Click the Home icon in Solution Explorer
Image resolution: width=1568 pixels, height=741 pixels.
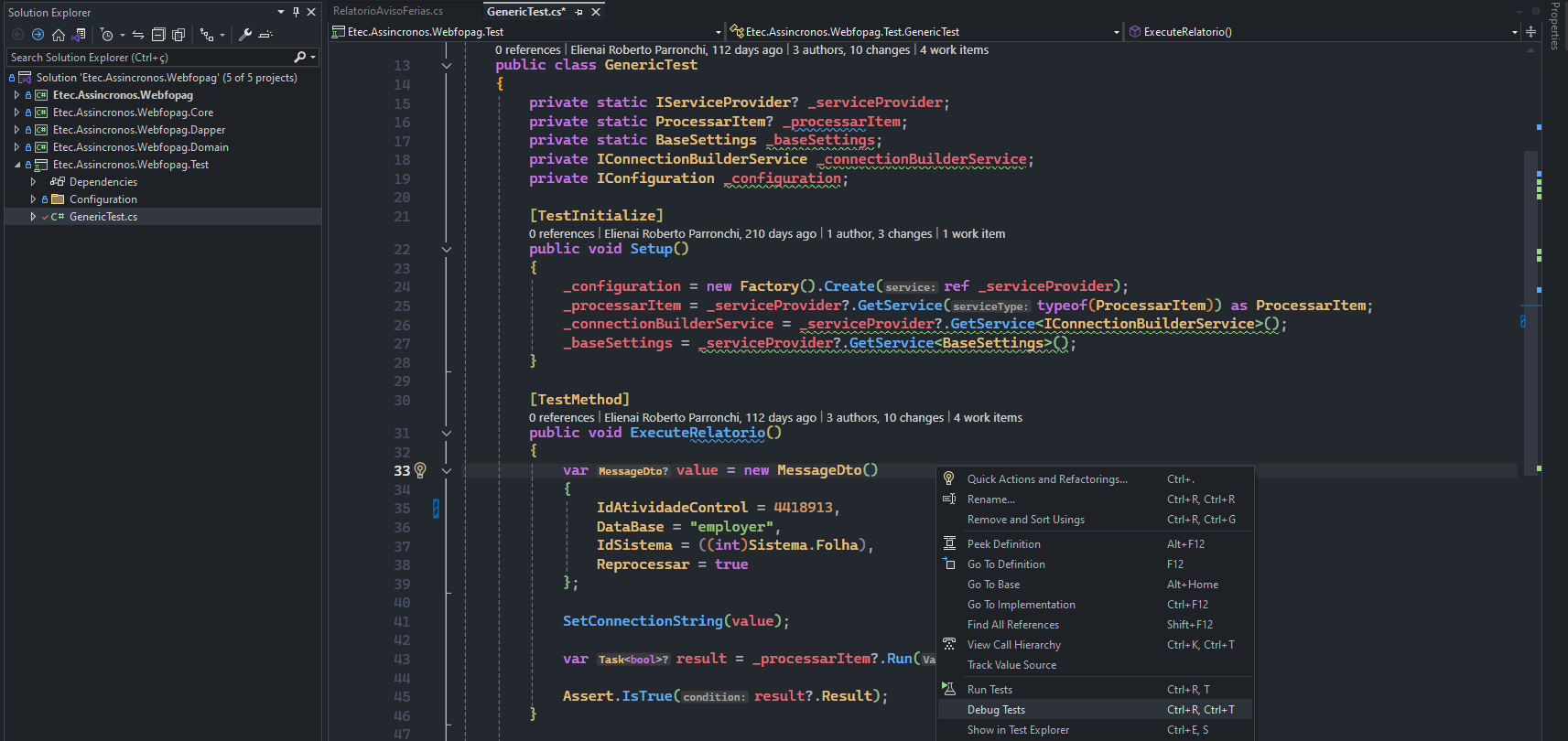tap(59, 35)
